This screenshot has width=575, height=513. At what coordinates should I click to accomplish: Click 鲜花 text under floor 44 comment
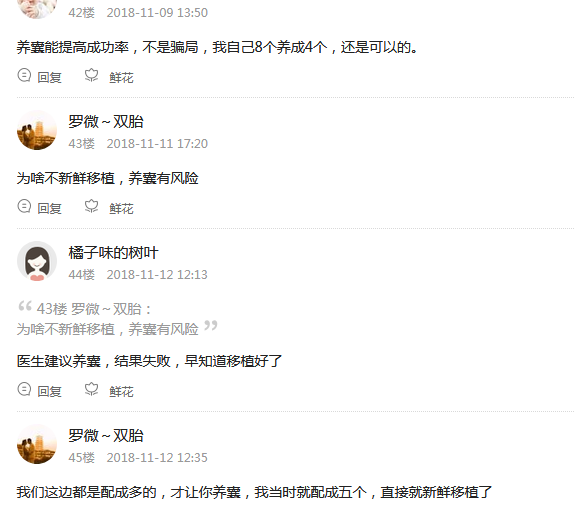[121, 391]
